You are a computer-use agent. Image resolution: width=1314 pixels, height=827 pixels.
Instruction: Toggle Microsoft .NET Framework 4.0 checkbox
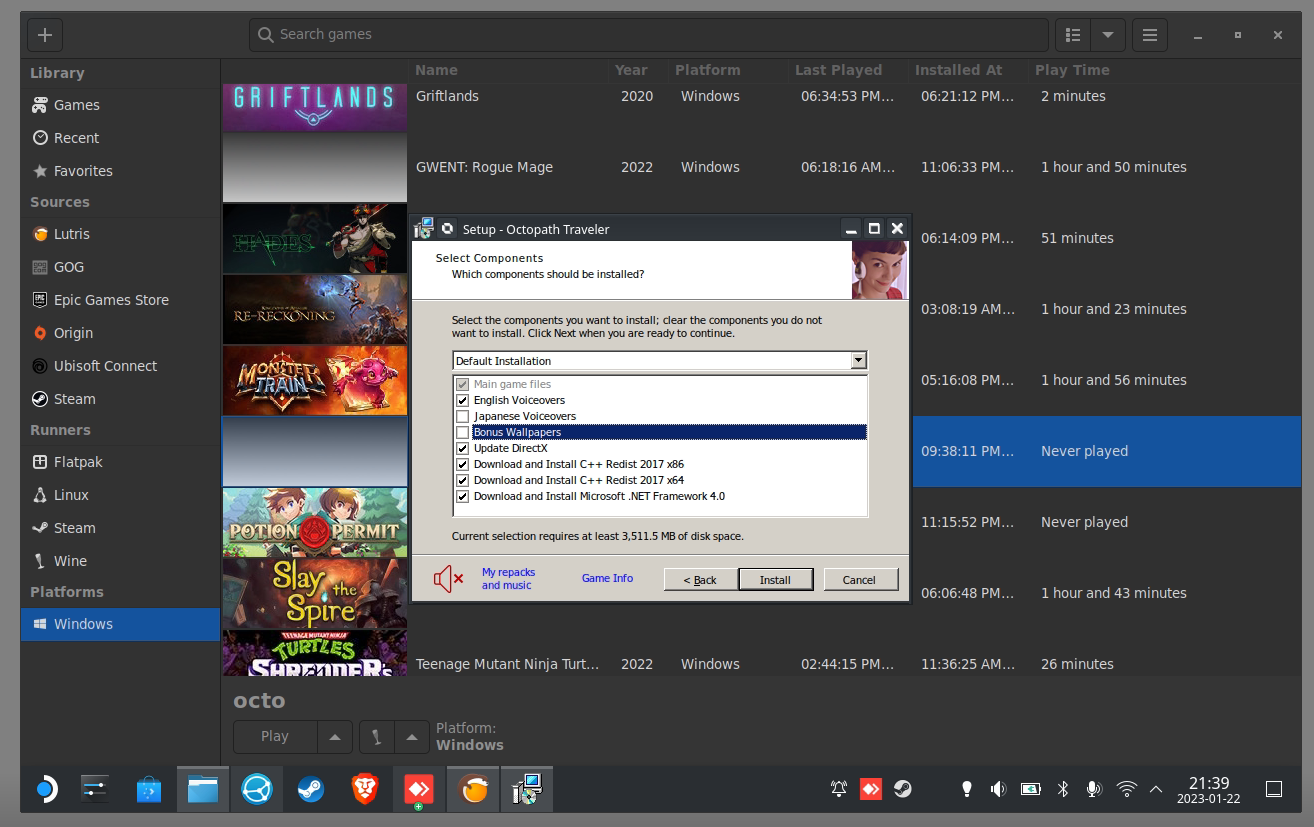click(x=462, y=496)
